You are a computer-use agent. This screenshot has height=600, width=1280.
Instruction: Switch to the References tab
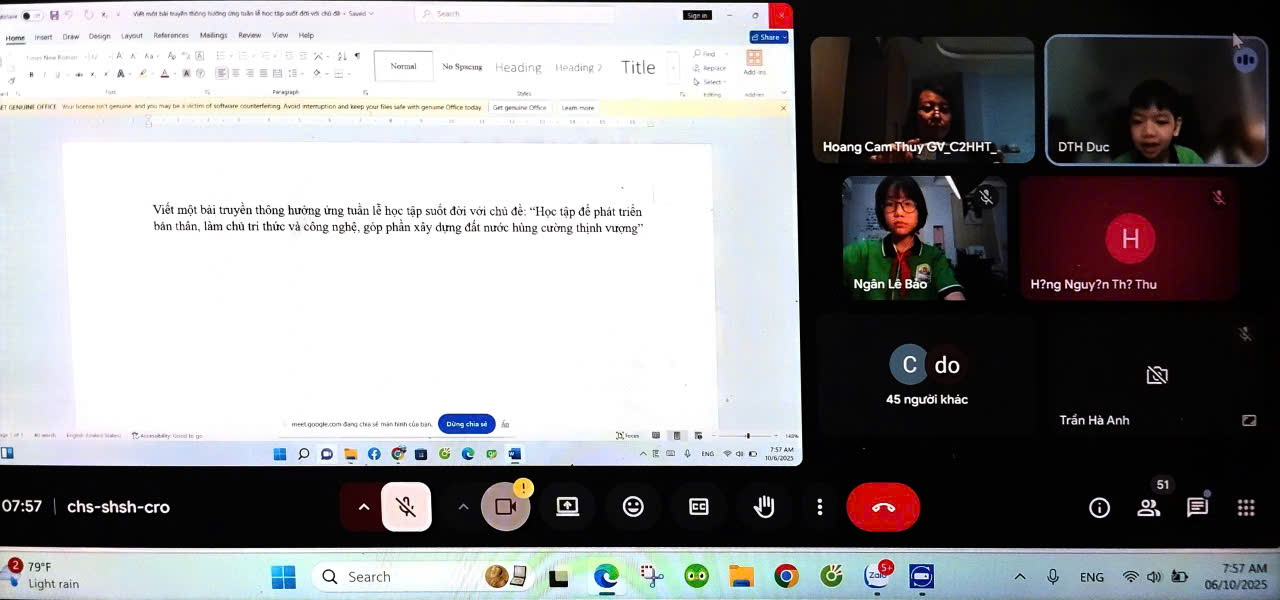tap(171, 35)
